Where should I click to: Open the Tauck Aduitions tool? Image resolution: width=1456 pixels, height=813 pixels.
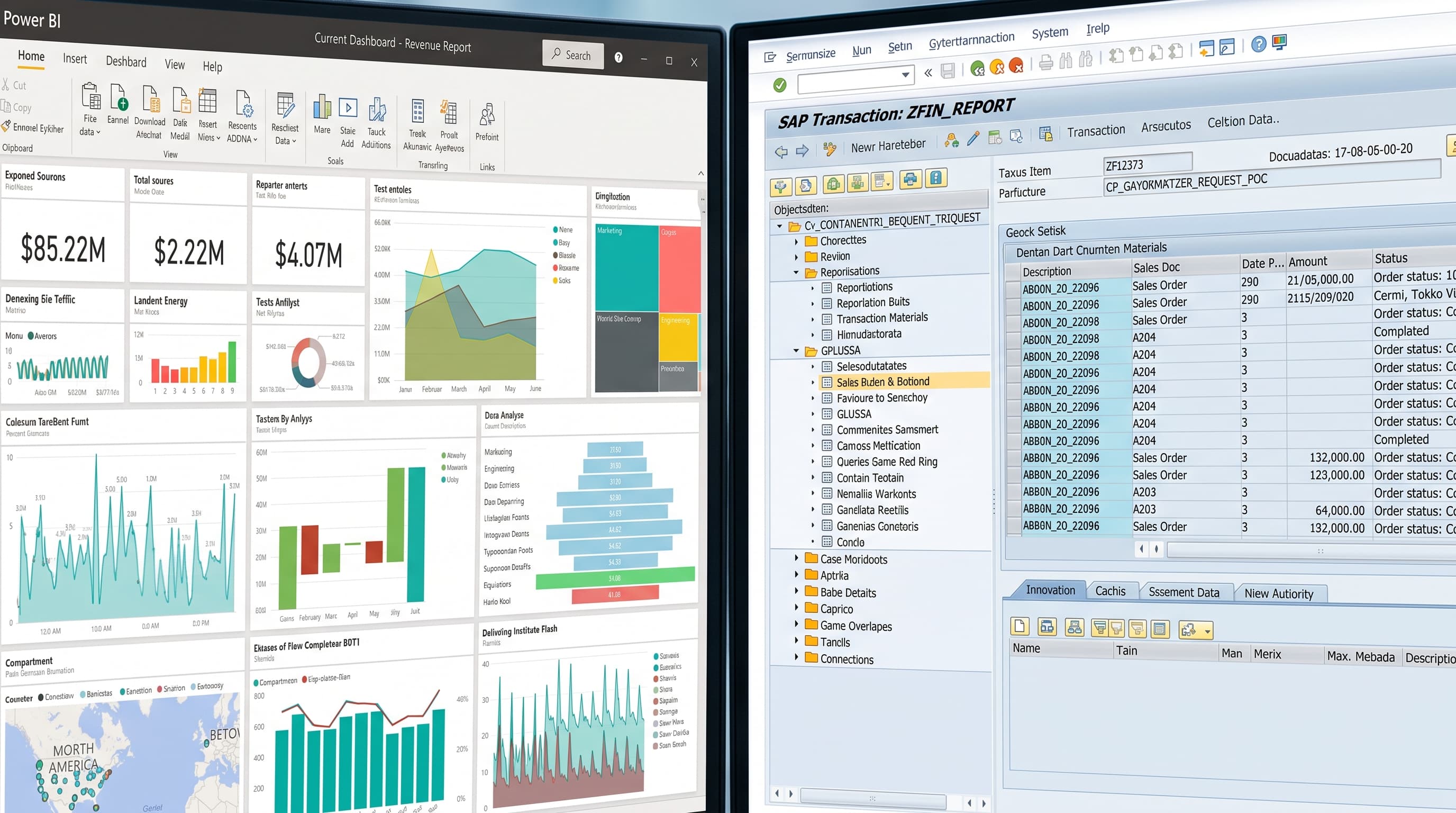[x=377, y=109]
